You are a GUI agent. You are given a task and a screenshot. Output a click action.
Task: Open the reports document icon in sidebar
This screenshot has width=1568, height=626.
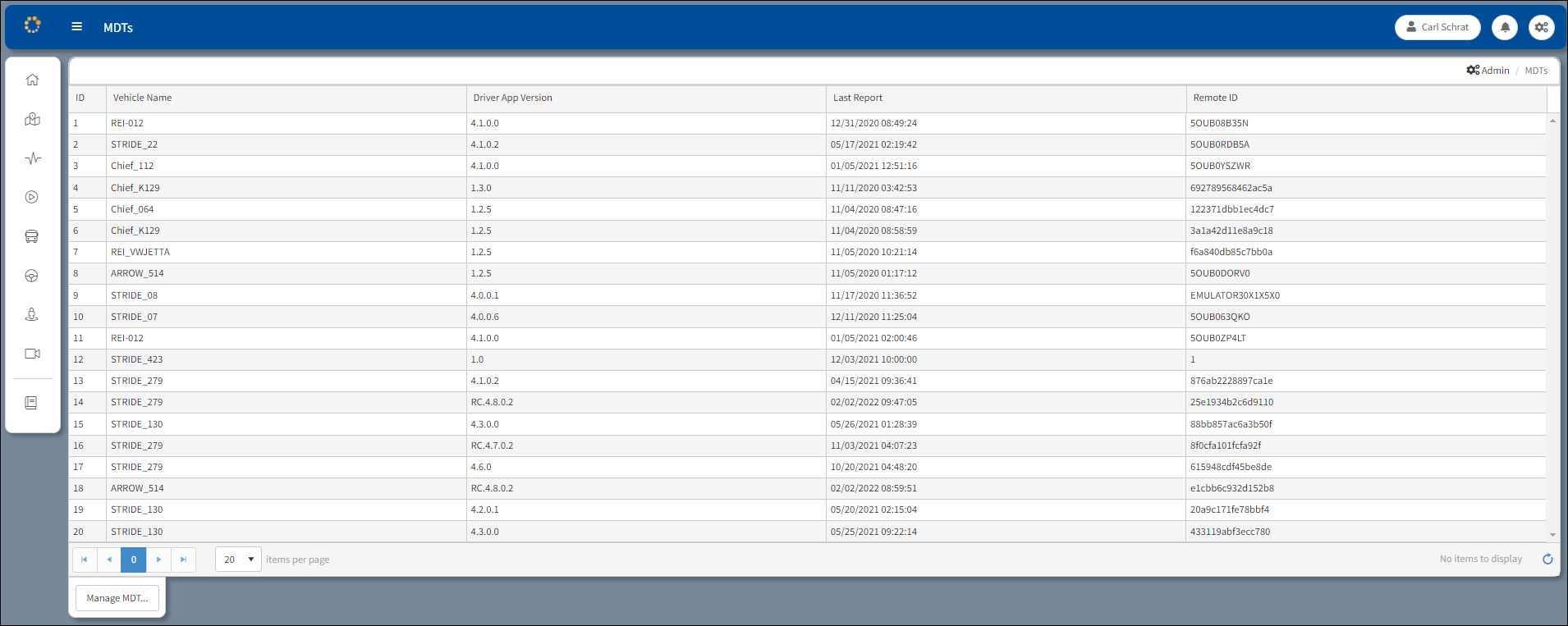[x=31, y=403]
